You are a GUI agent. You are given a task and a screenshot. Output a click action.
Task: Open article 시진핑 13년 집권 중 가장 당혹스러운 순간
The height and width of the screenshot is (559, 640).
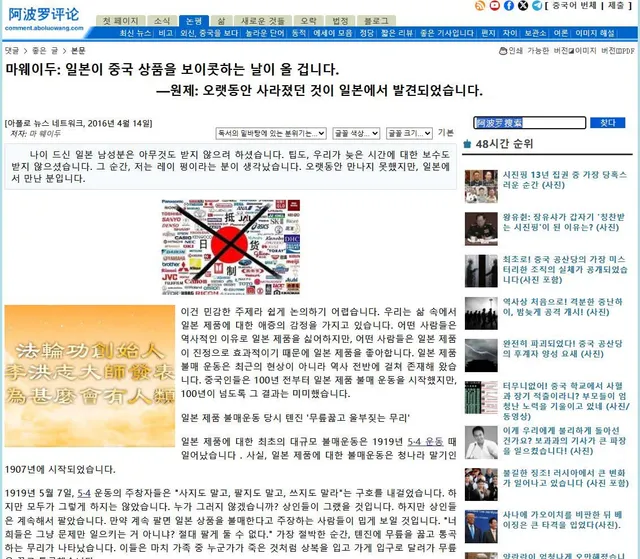pyautogui.click(x=564, y=180)
